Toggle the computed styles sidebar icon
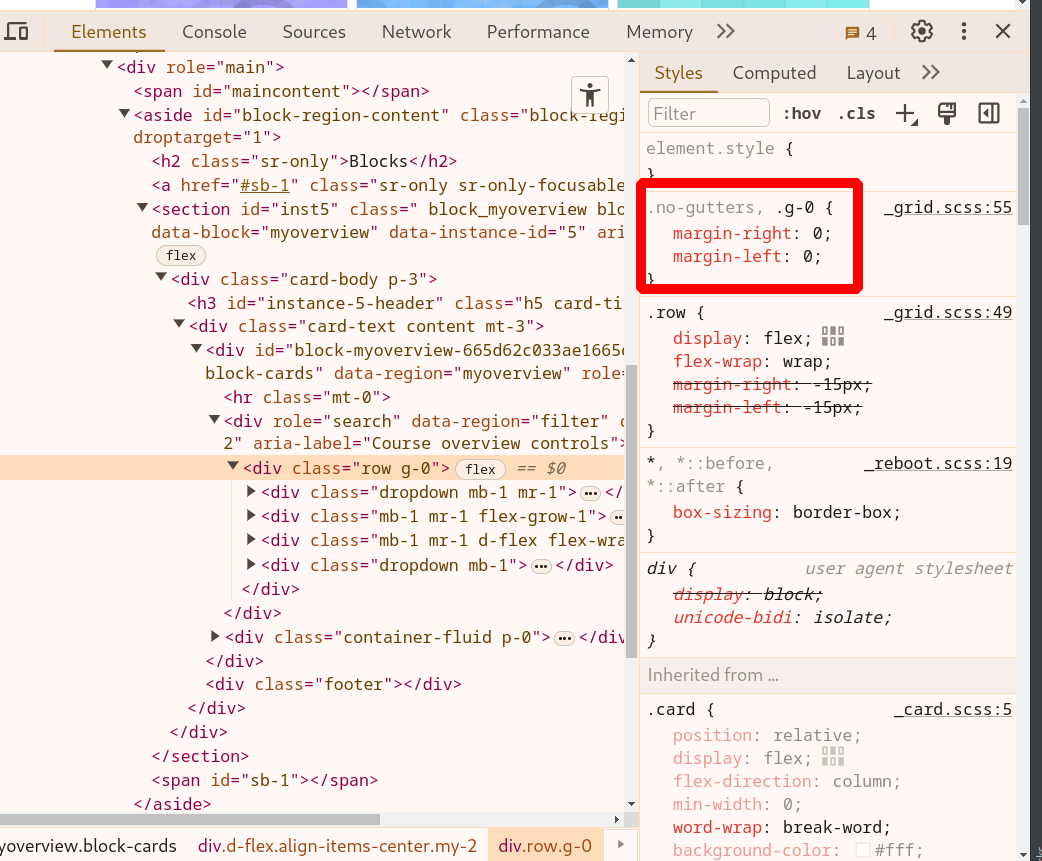 [x=989, y=114]
